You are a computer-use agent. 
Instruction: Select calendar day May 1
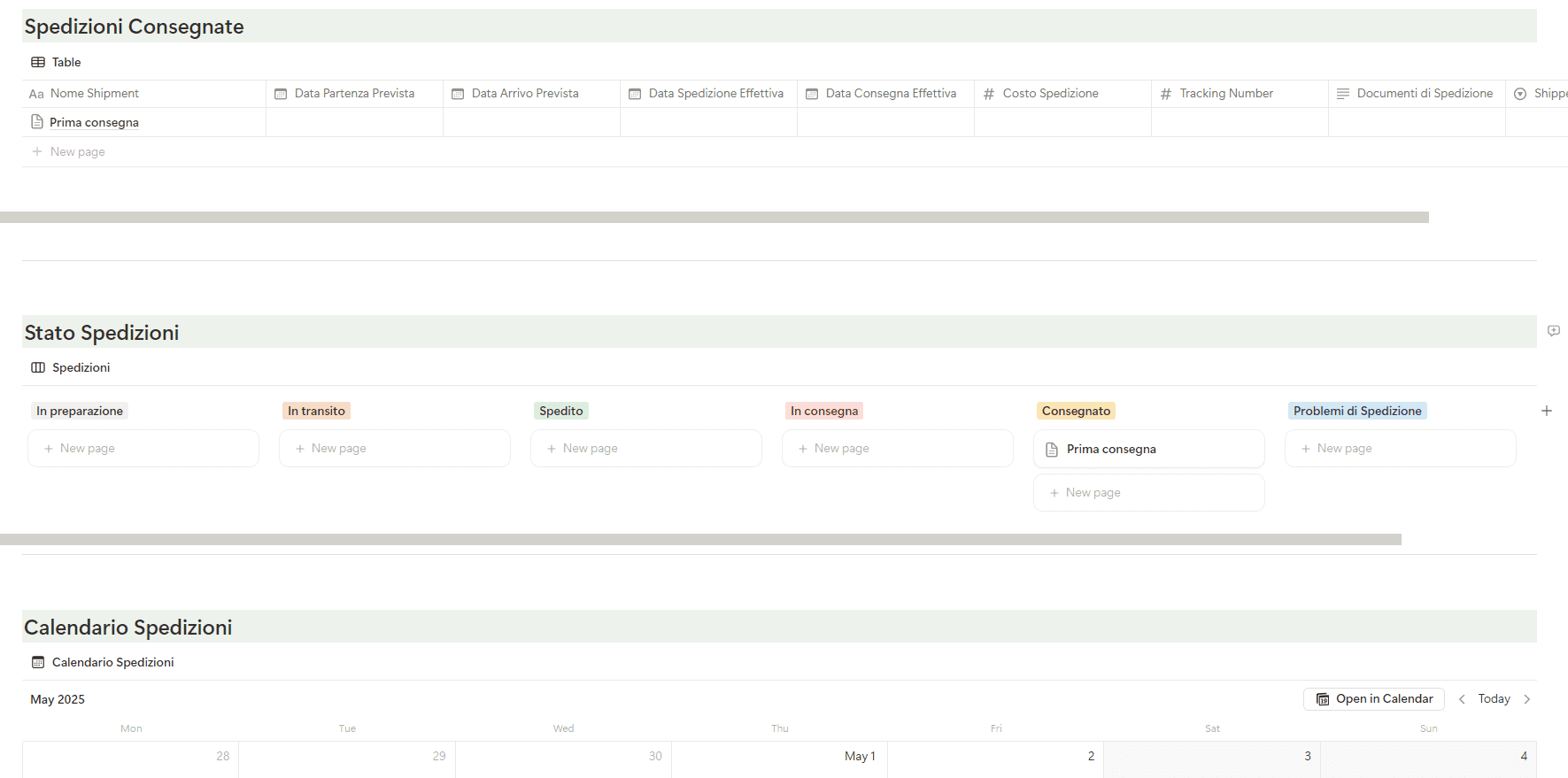(780, 759)
